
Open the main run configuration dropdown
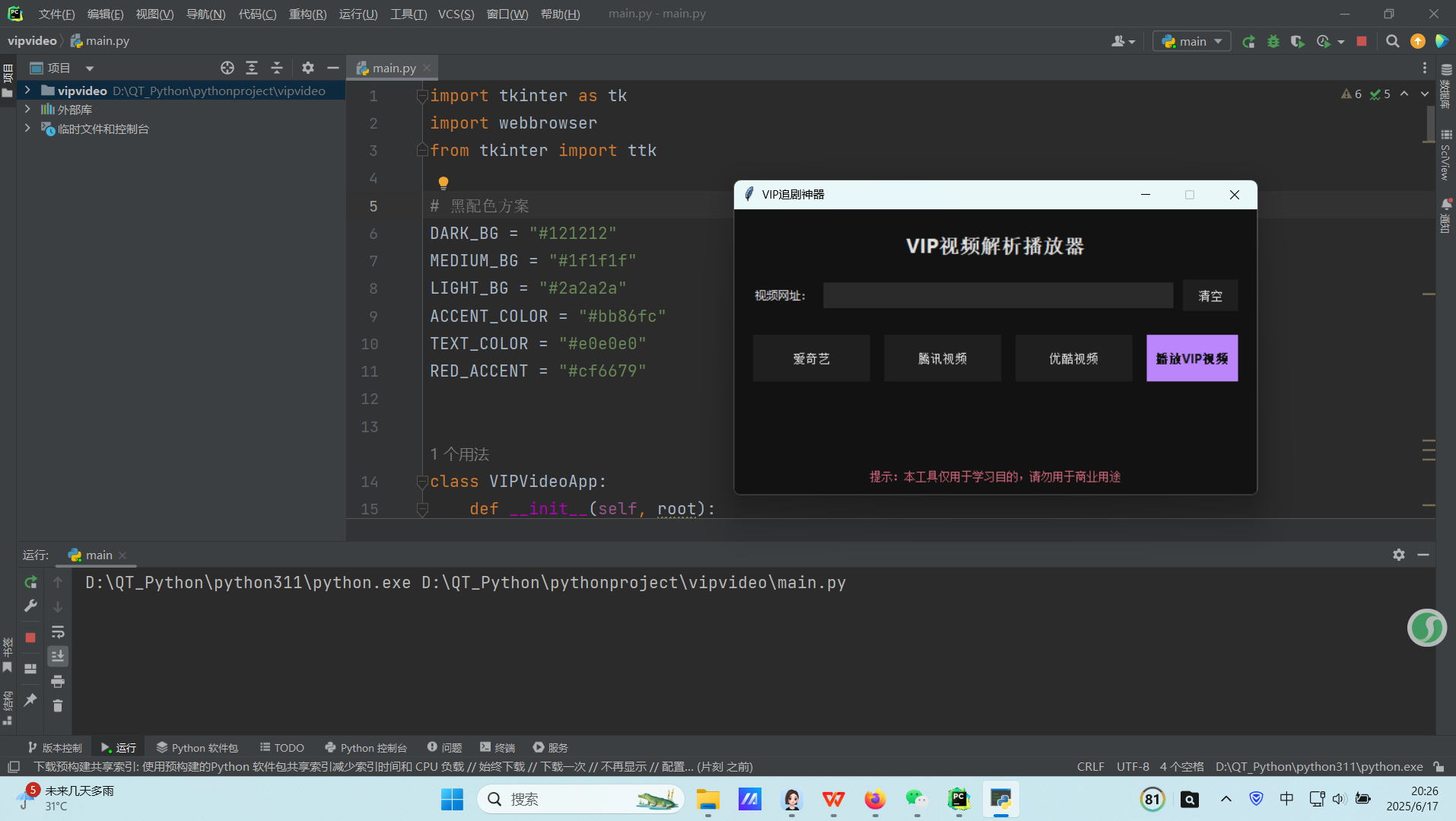[1191, 41]
